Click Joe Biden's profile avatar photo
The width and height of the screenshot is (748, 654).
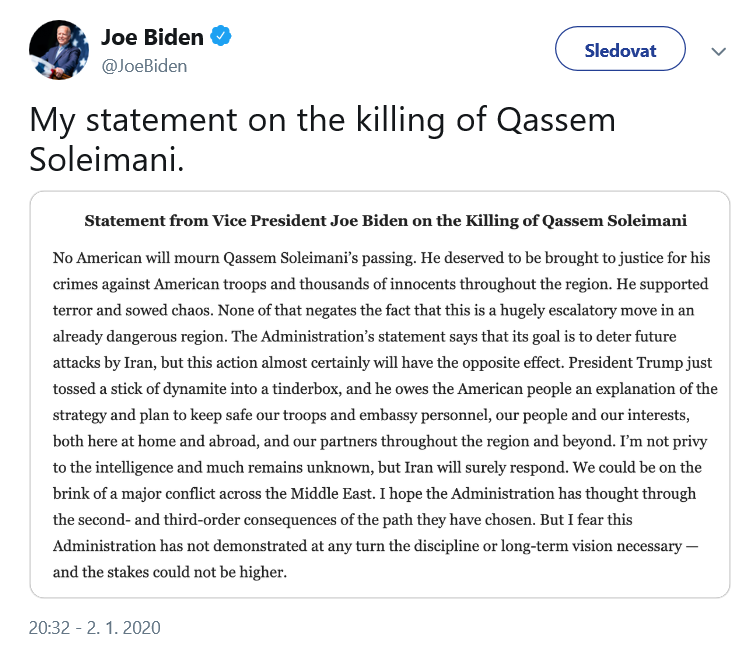pos(60,50)
